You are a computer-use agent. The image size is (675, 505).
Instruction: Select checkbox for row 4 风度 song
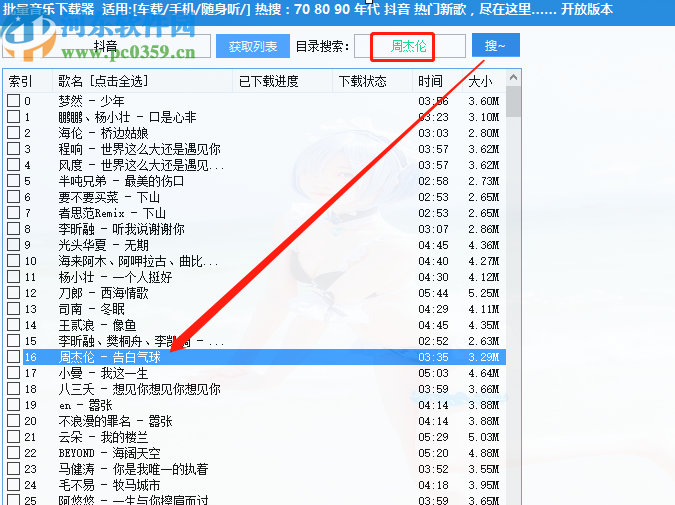[x=13, y=164]
